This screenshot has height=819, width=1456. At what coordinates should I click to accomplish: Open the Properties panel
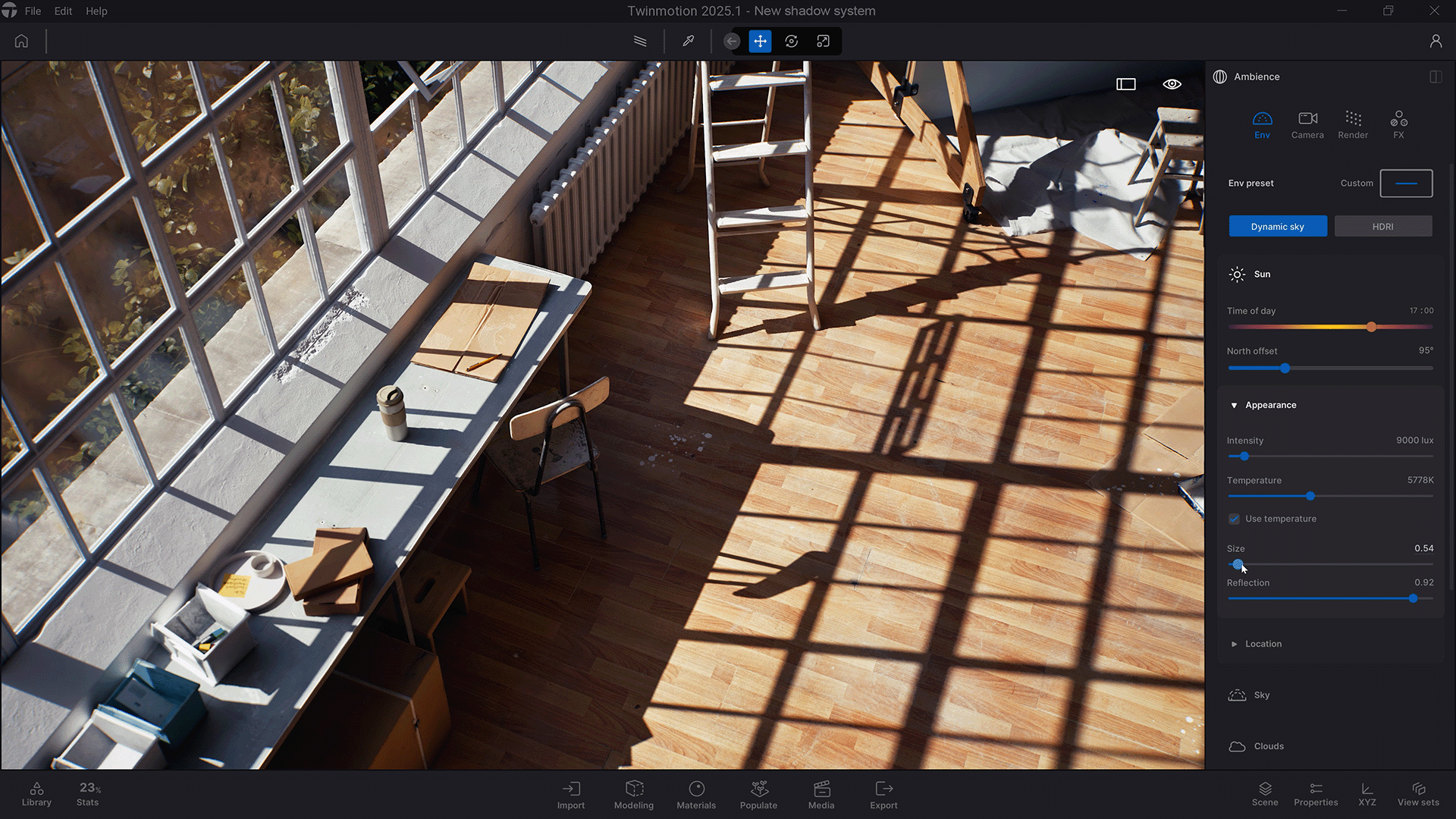[x=1316, y=794]
